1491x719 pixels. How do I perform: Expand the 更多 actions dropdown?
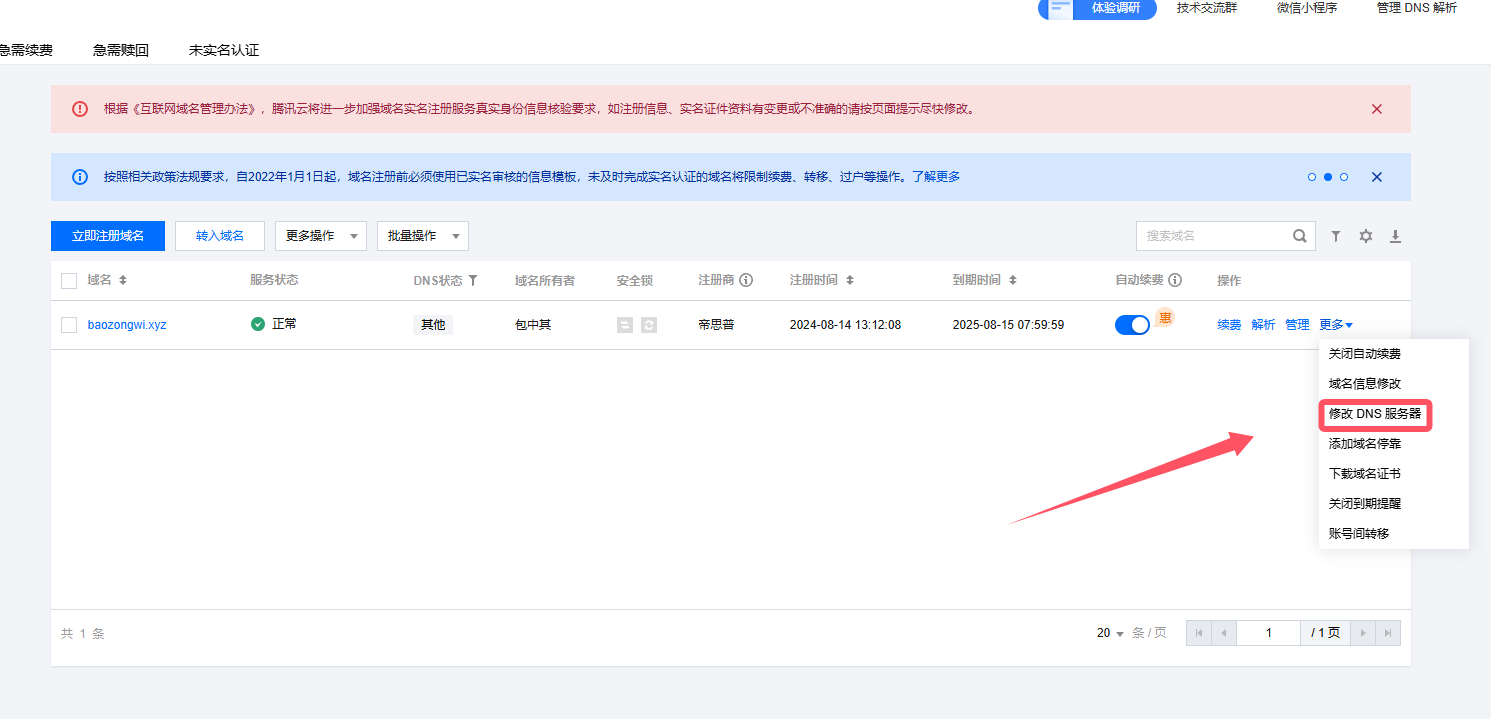(1336, 325)
